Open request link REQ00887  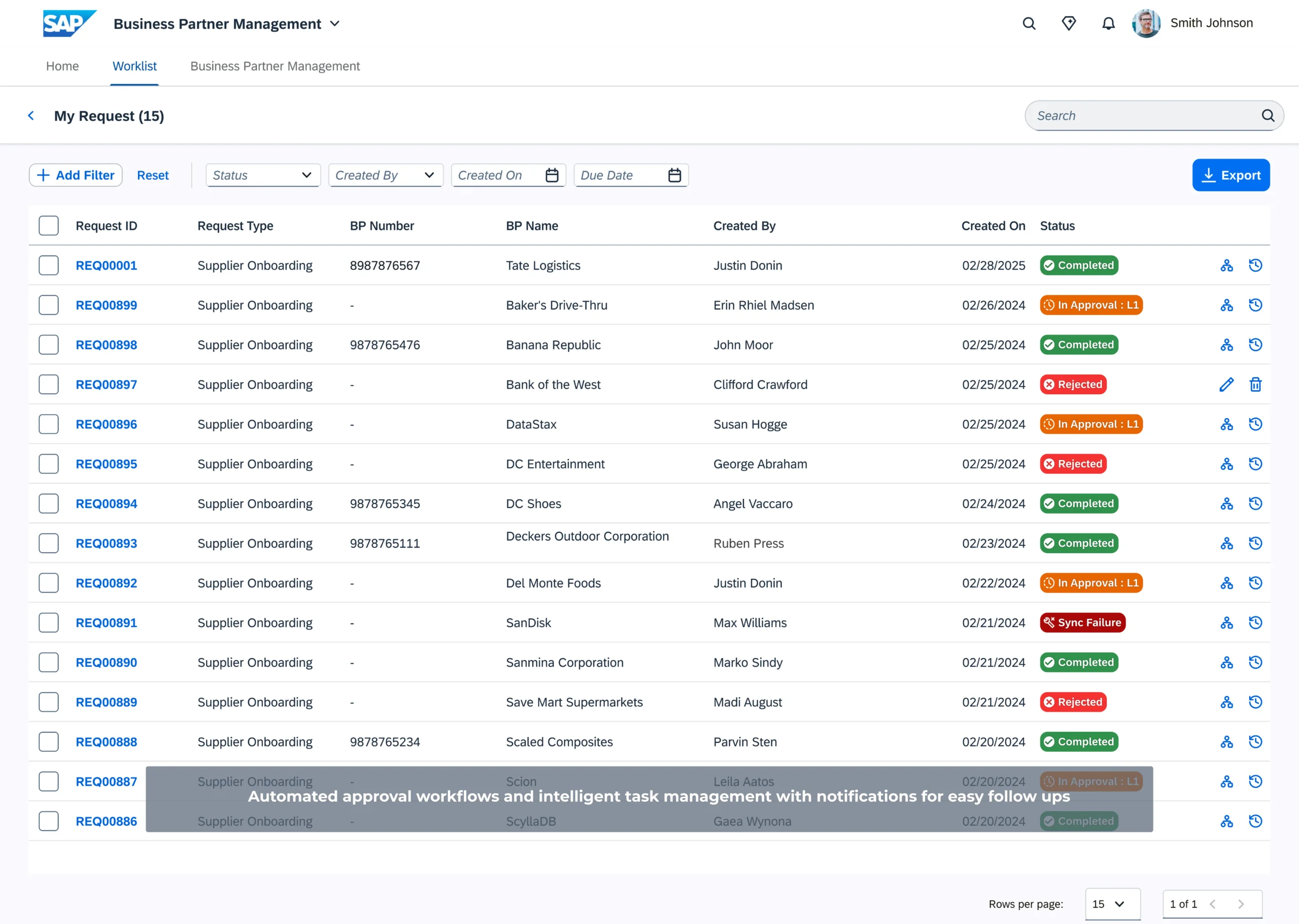point(107,781)
